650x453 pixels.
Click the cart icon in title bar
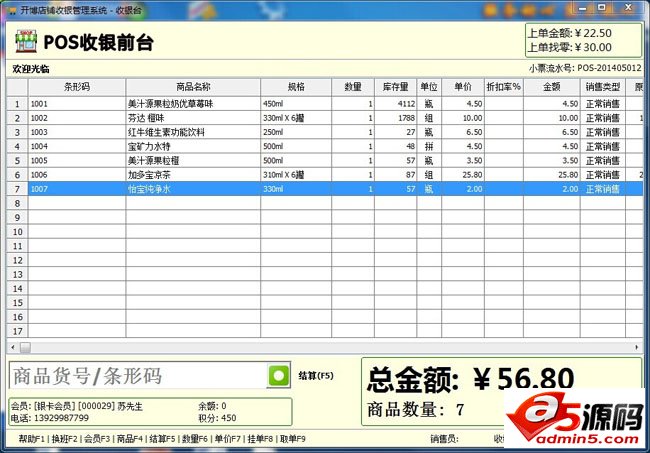[x=12, y=10]
